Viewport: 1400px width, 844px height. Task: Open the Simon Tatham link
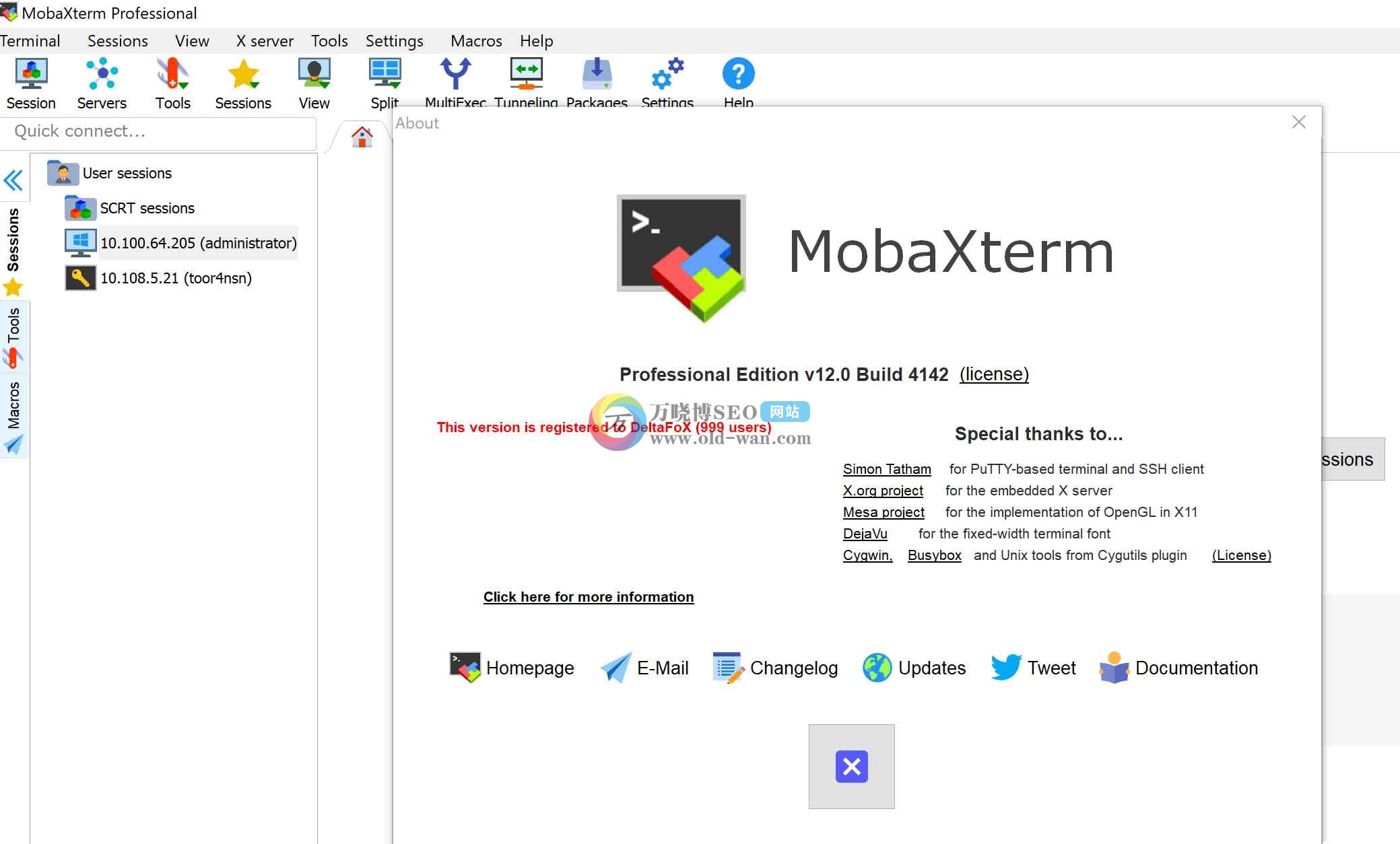(887, 469)
